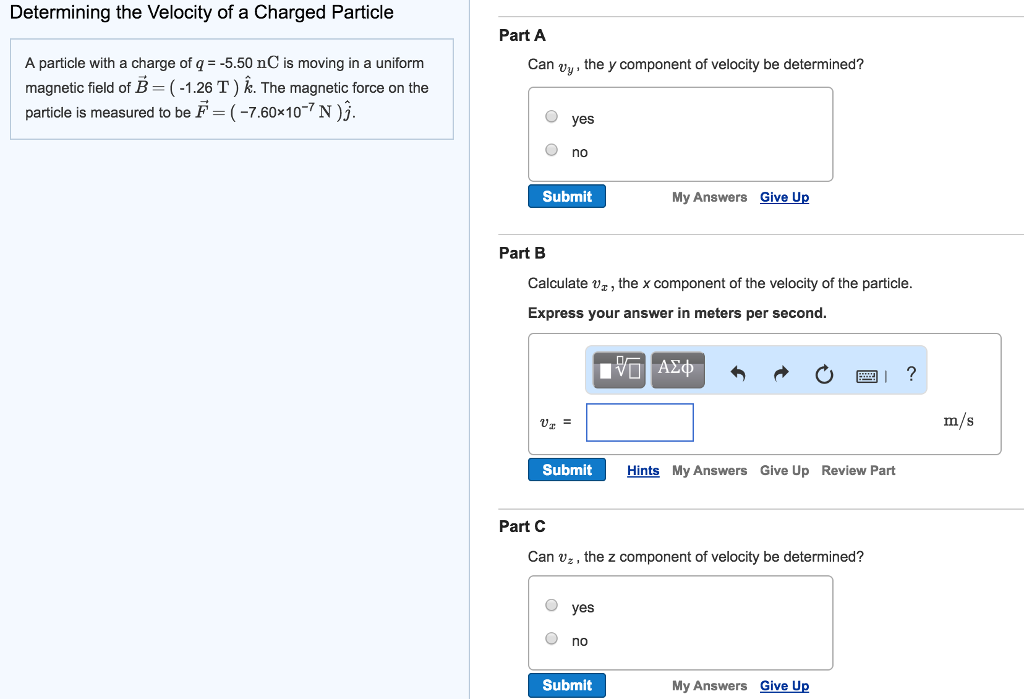Click the vx answer input box
Viewport: 1024px width, 699px height.
click(x=639, y=422)
